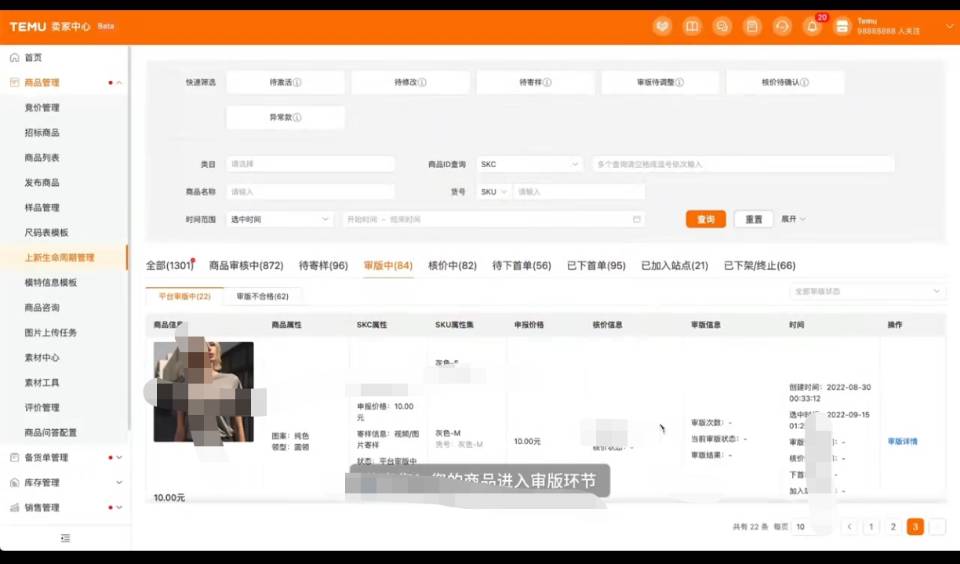Go to pagination page 1
The width and height of the screenshot is (960, 564).
pyautogui.click(x=871, y=527)
